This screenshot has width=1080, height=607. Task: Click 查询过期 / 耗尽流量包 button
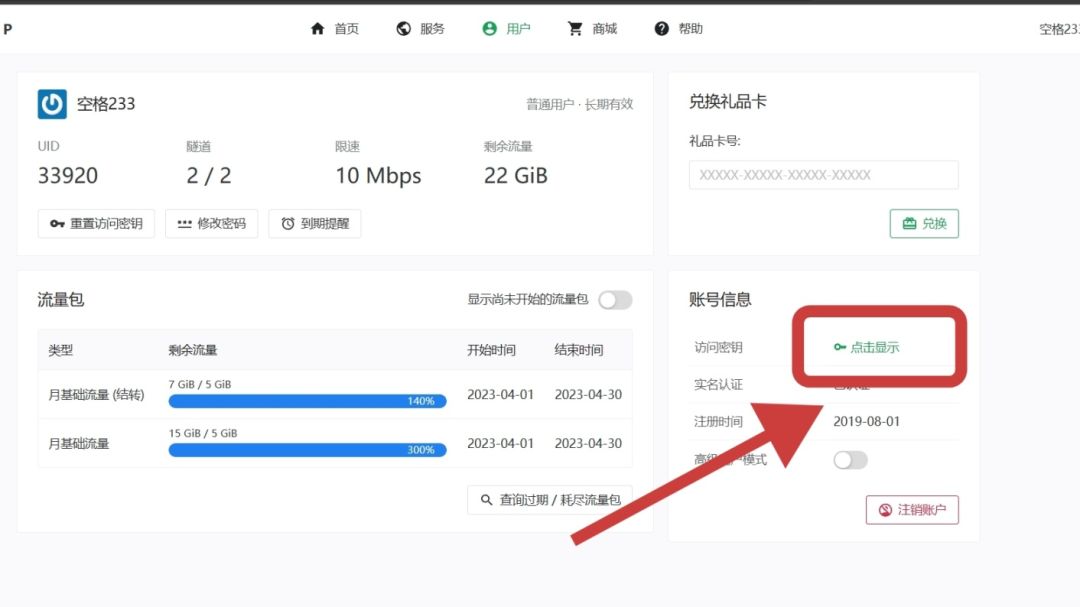pos(550,500)
